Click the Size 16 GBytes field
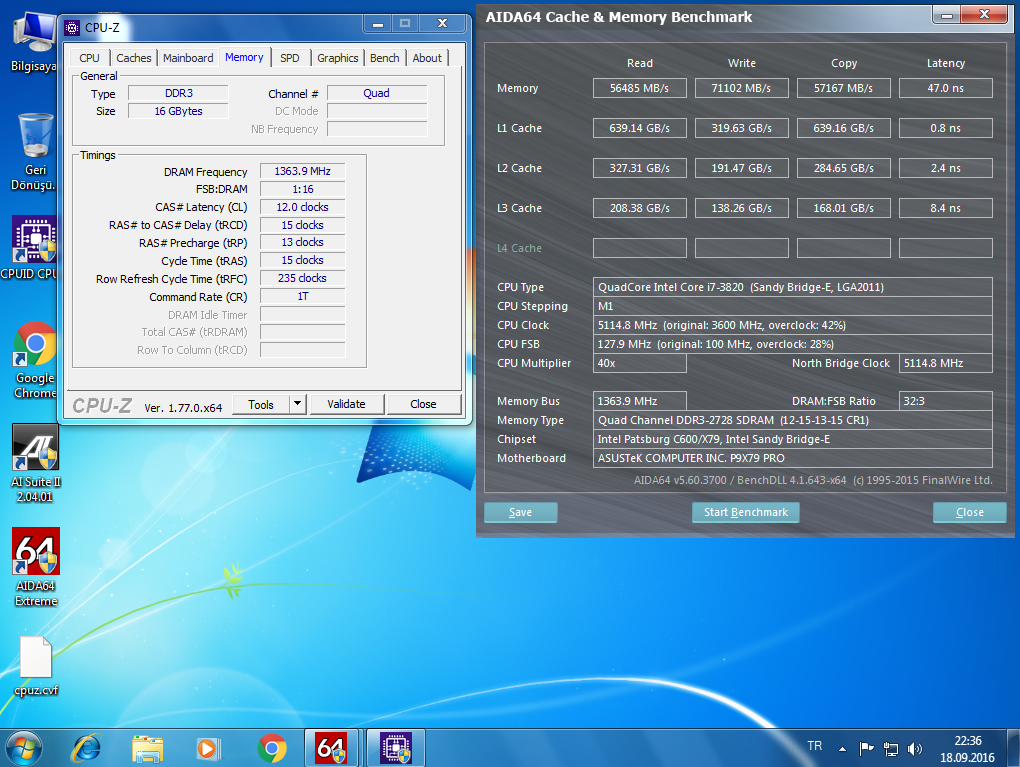 (178, 111)
